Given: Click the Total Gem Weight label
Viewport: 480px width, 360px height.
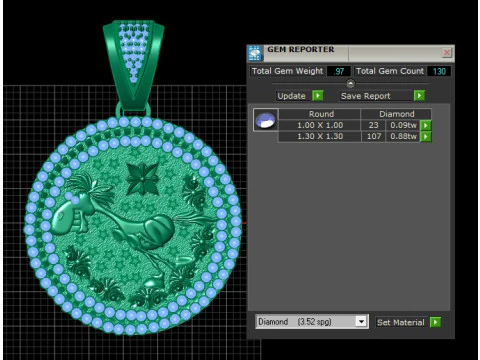Looking at the screenshot, I should (x=287, y=71).
